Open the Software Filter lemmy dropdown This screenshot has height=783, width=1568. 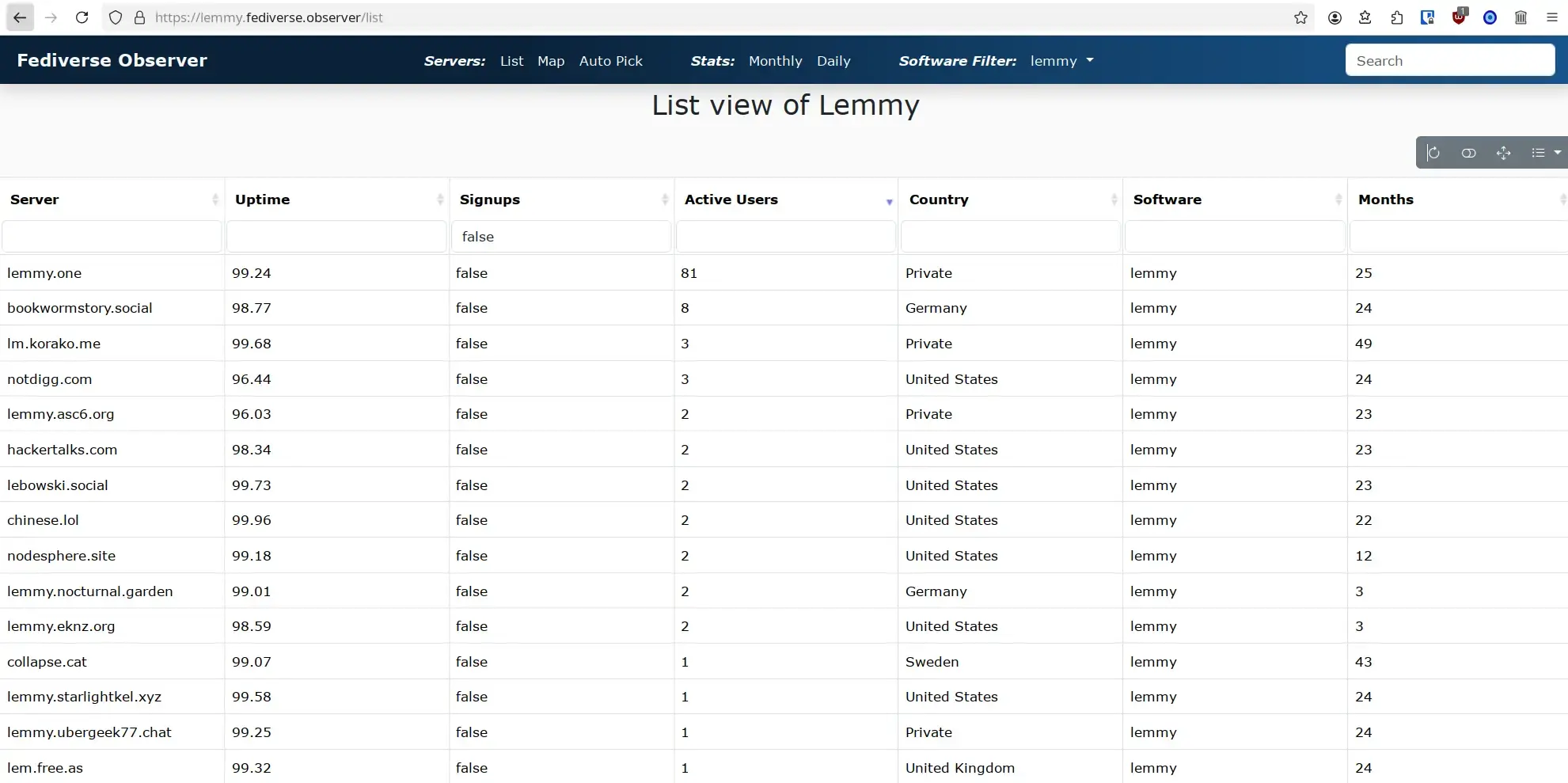click(x=1061, y=61)
